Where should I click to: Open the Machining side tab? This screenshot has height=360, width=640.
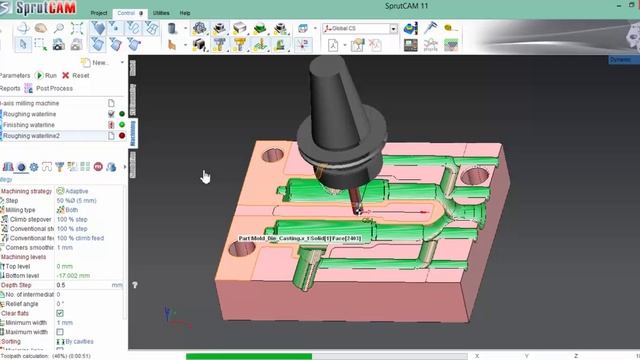coord(133,133)
